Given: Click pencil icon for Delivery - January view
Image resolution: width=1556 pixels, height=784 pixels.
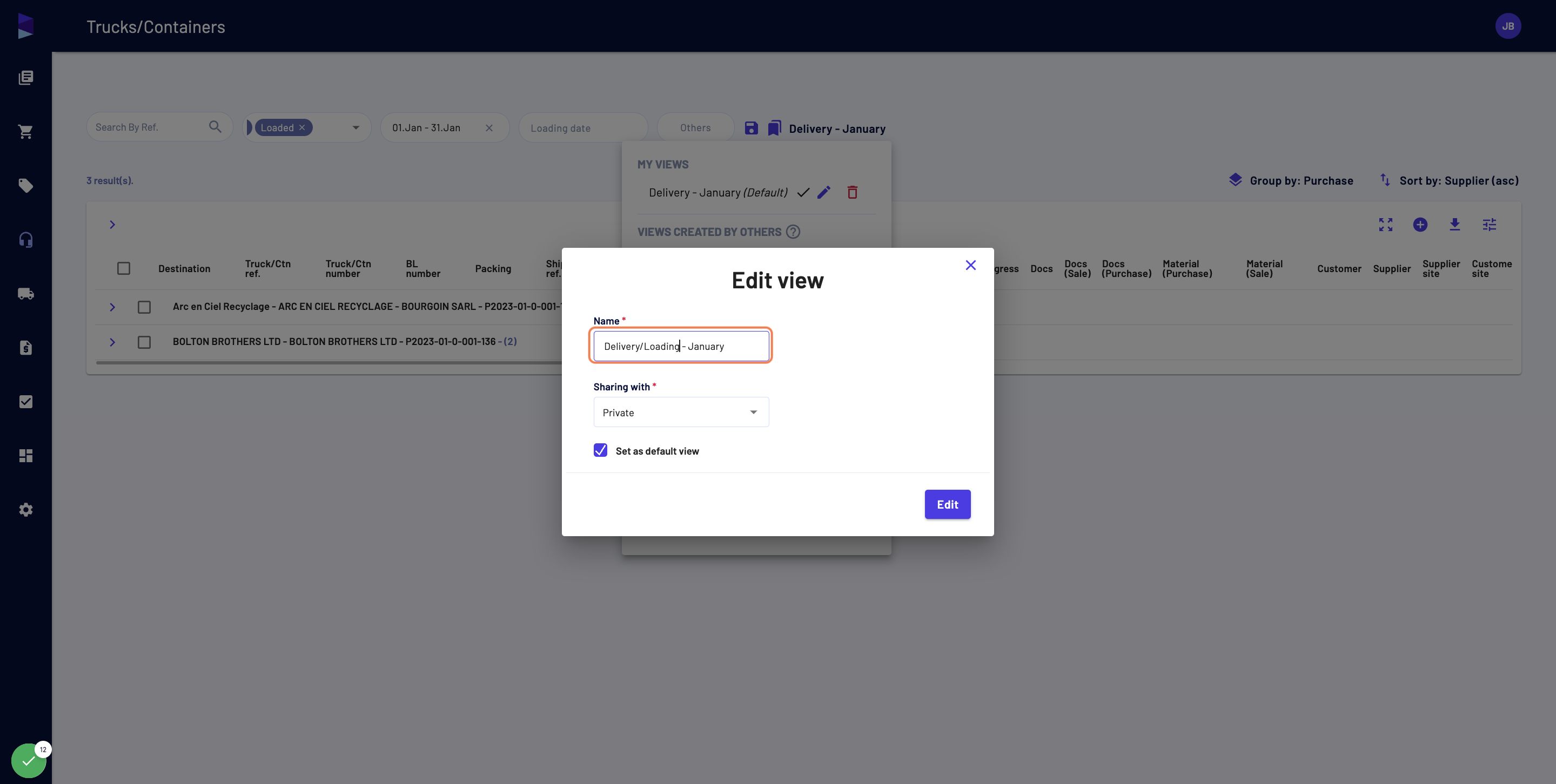Looking at the screenshot, I should pyautogui.click(x=824, y=193).
